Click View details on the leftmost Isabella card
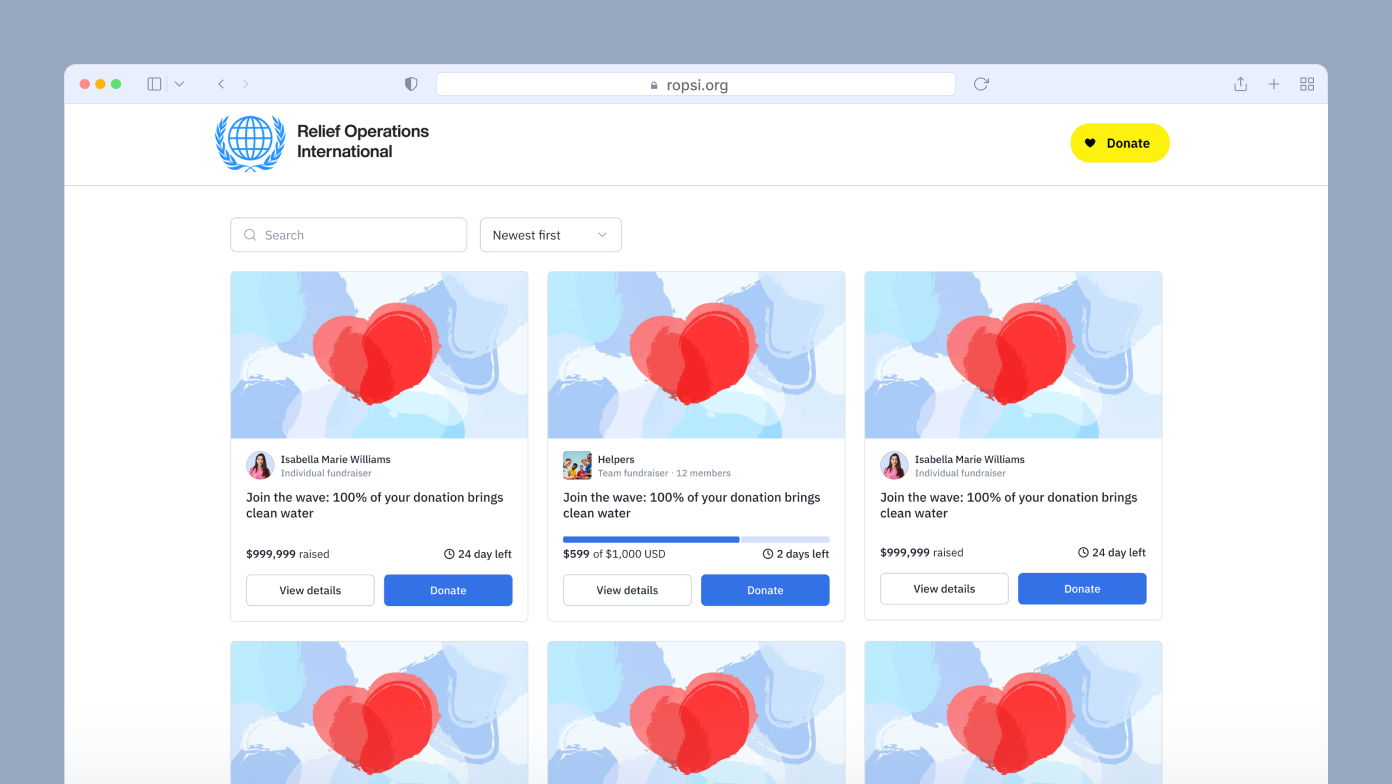This screenshot has height=784, width=1392. coord(310,590)
